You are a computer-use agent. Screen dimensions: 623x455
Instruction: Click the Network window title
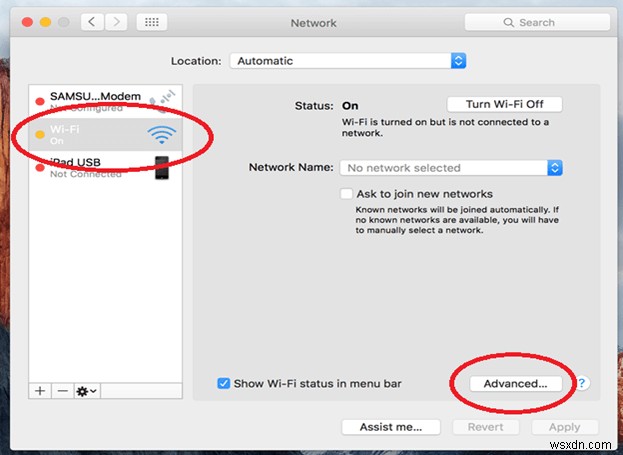pyautogui.click(x=313, y=23)
